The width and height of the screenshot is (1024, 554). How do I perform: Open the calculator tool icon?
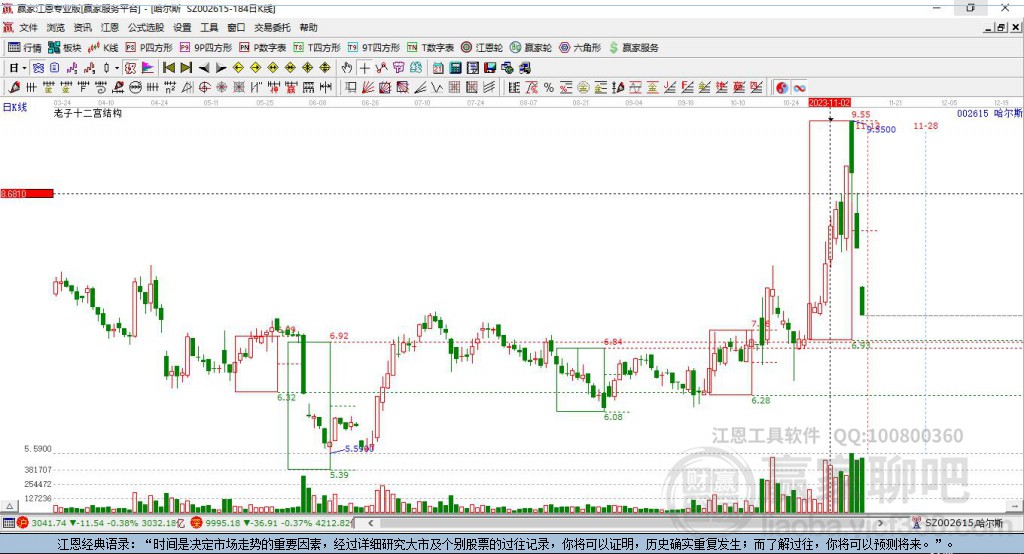pos(456,68)
